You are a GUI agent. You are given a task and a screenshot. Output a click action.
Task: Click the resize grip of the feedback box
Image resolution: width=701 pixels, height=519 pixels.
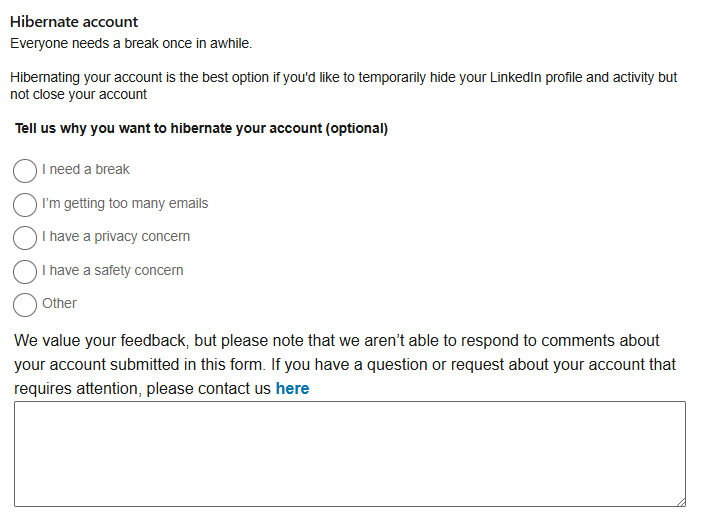[x=680, y=501]
